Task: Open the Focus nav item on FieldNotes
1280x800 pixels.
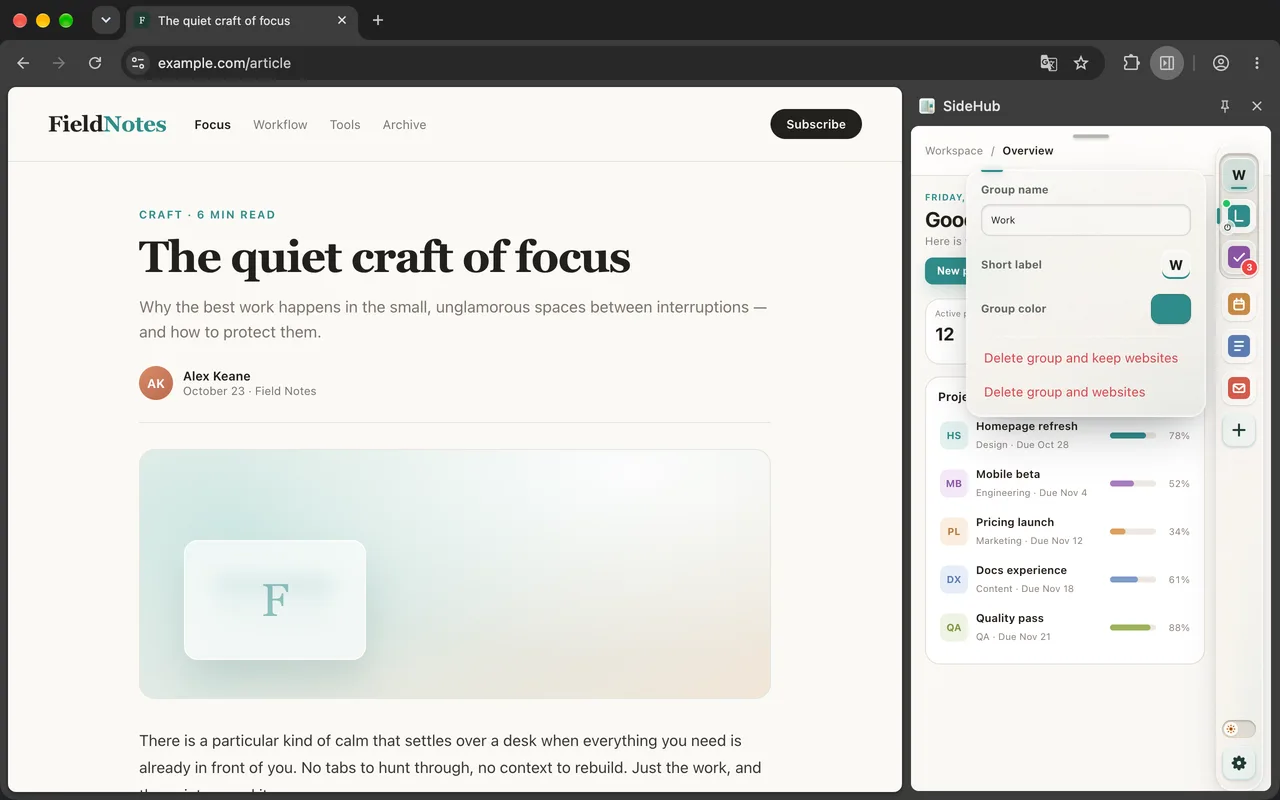Action: 212,125
